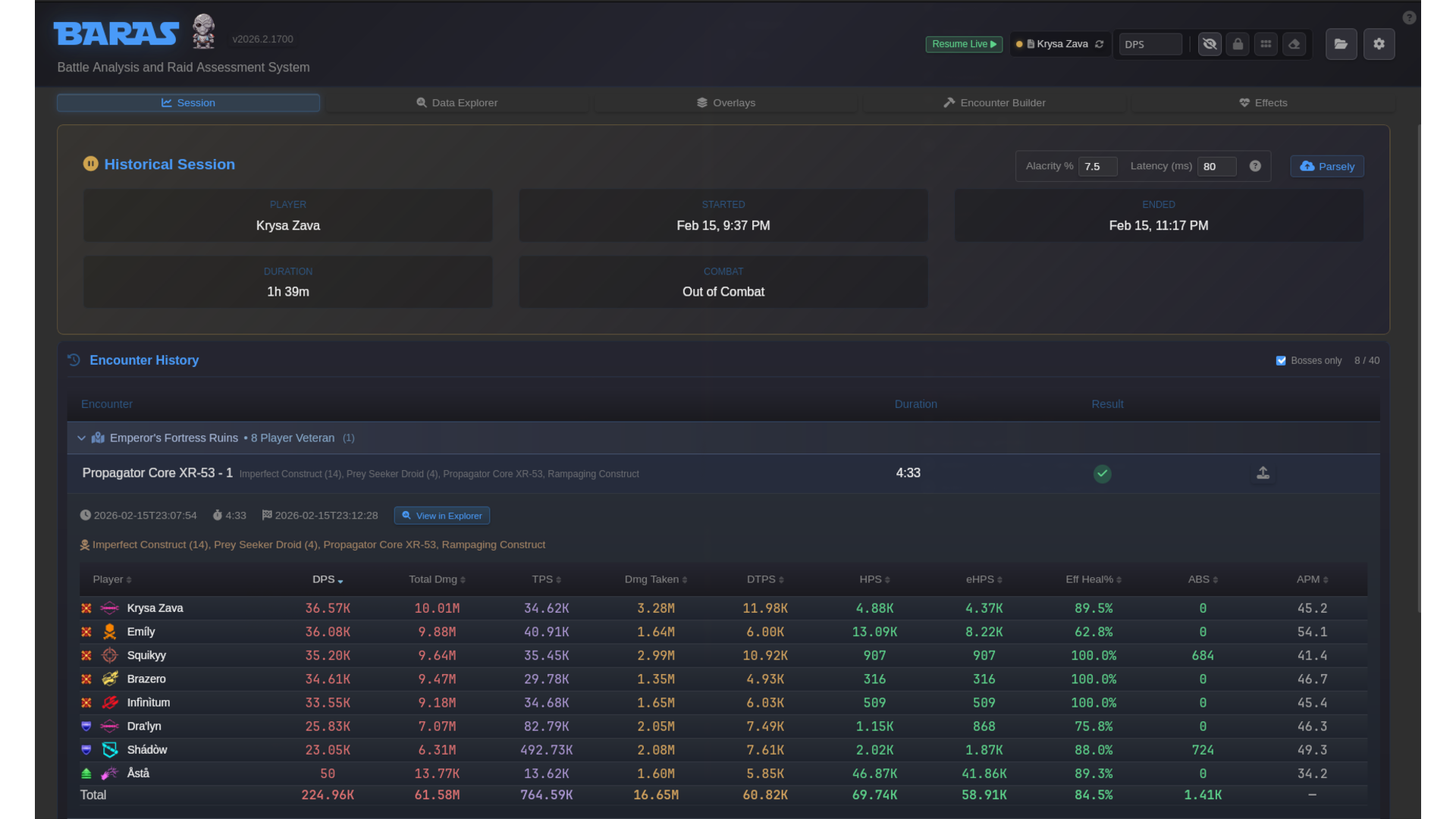
Task: Edit the Latency (ms) value
Action: tap(1216, 166)
